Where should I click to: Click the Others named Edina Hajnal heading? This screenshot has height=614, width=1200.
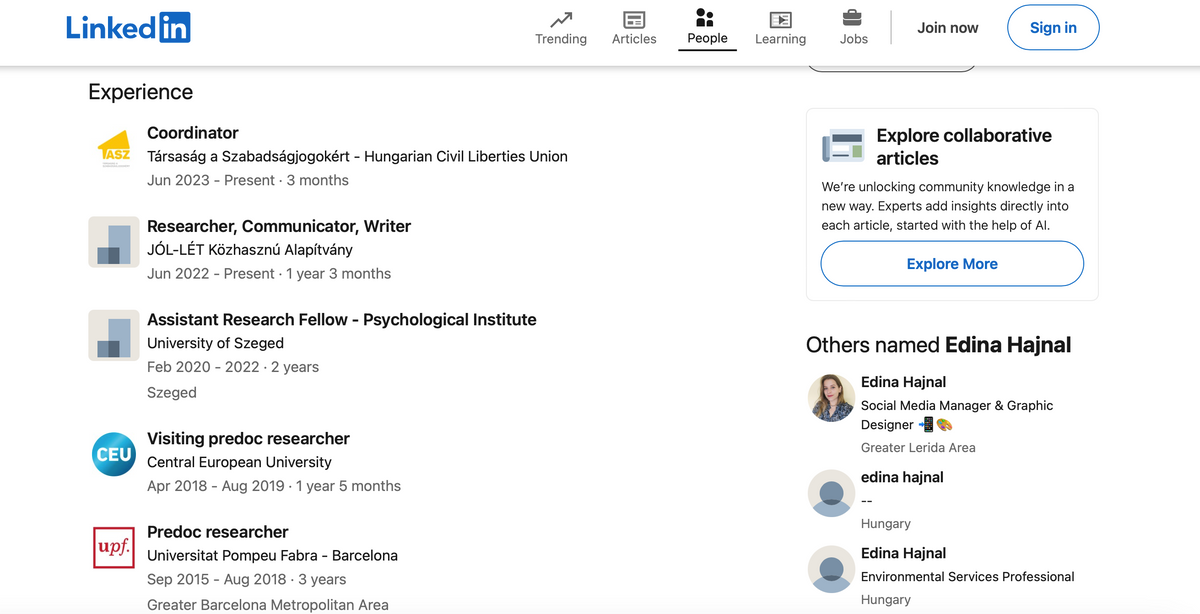coord(938,345)
